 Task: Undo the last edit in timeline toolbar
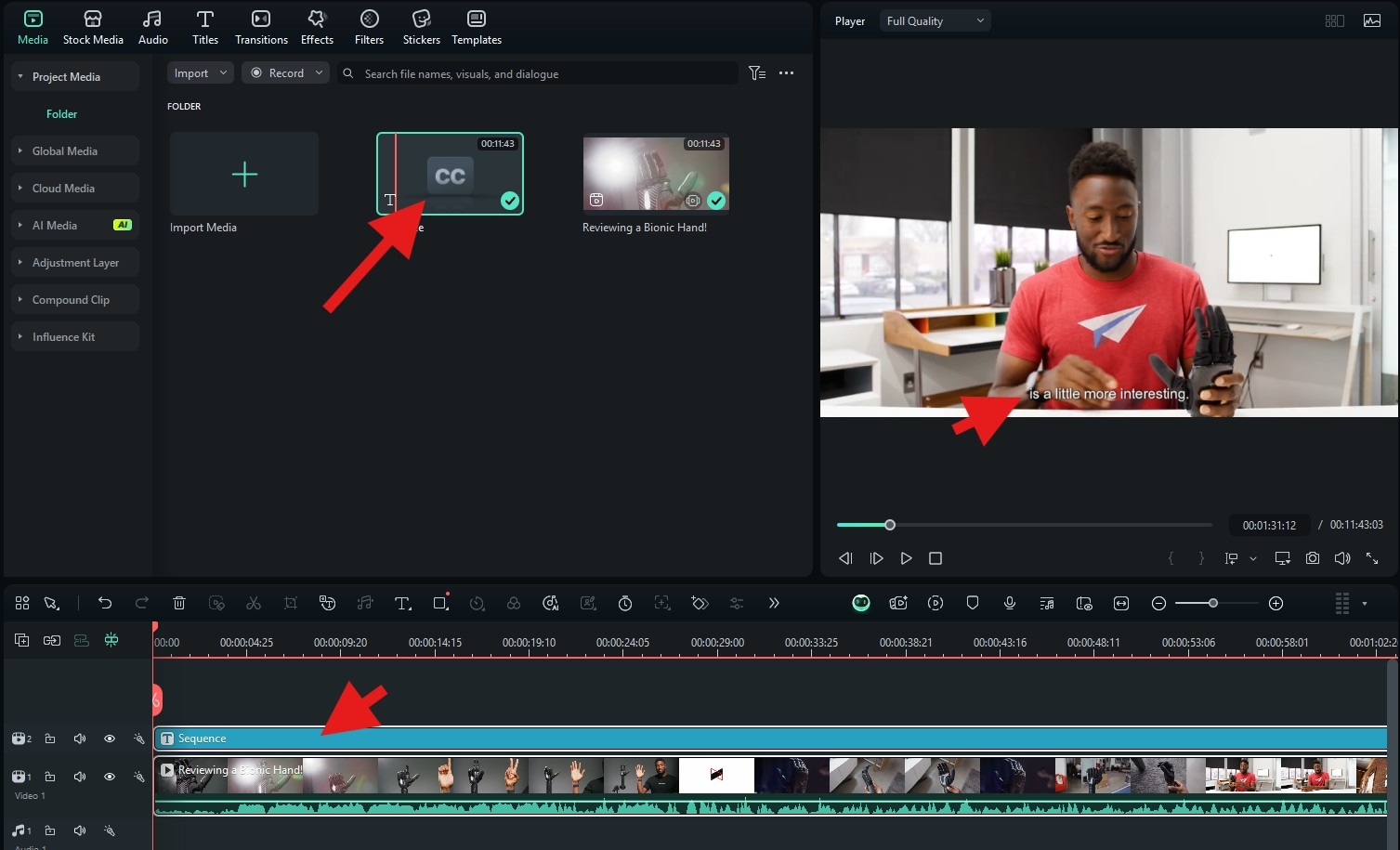click(105, 603)
